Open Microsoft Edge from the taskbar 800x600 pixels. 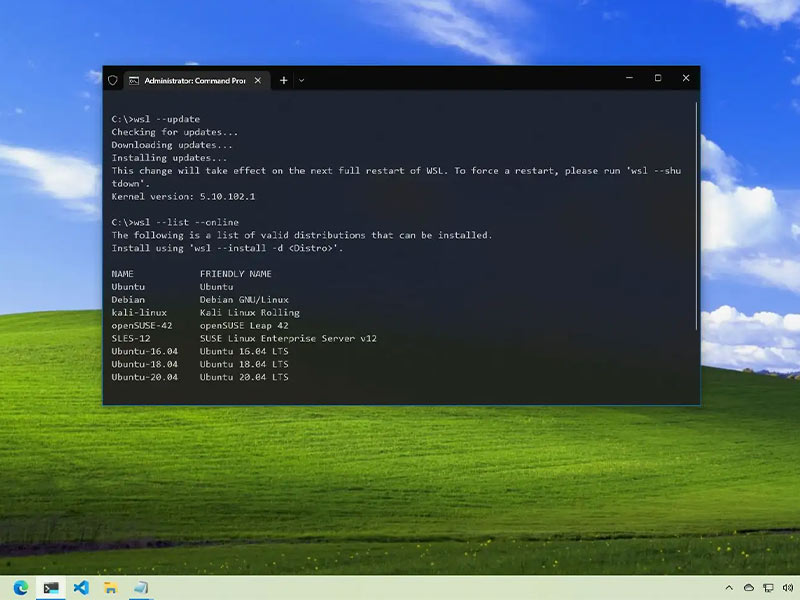[x=21, y=588]
